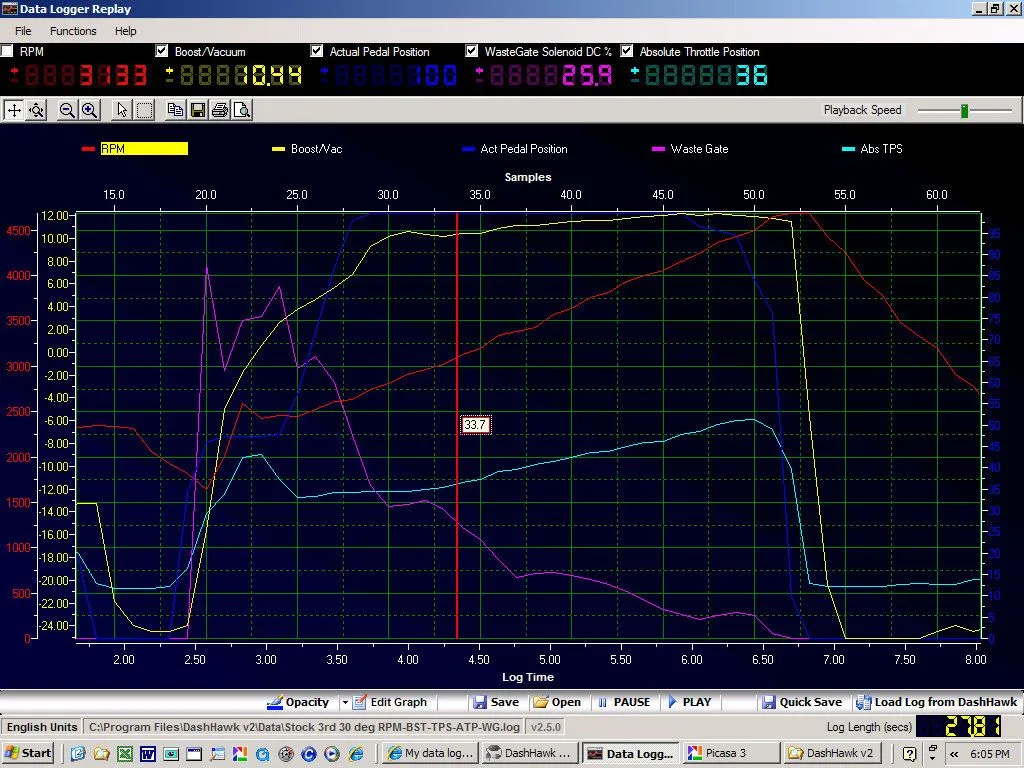Click the floppy disk save icon in top toolbar

click(198, 110)
